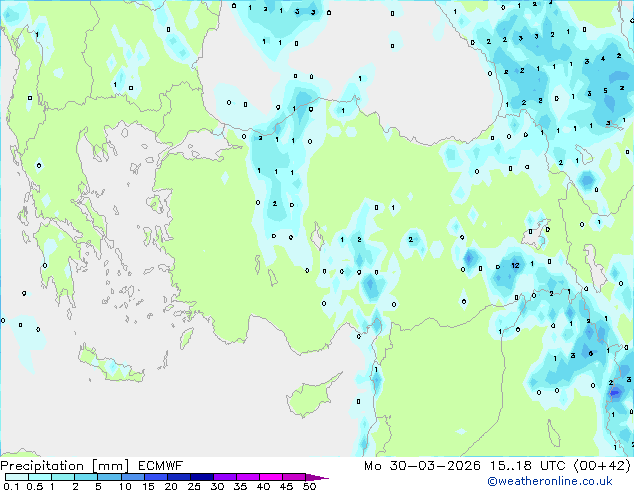634x490 pixels.
Task: Click the "15..18 UTC" time range text
Action: point(527,466)
